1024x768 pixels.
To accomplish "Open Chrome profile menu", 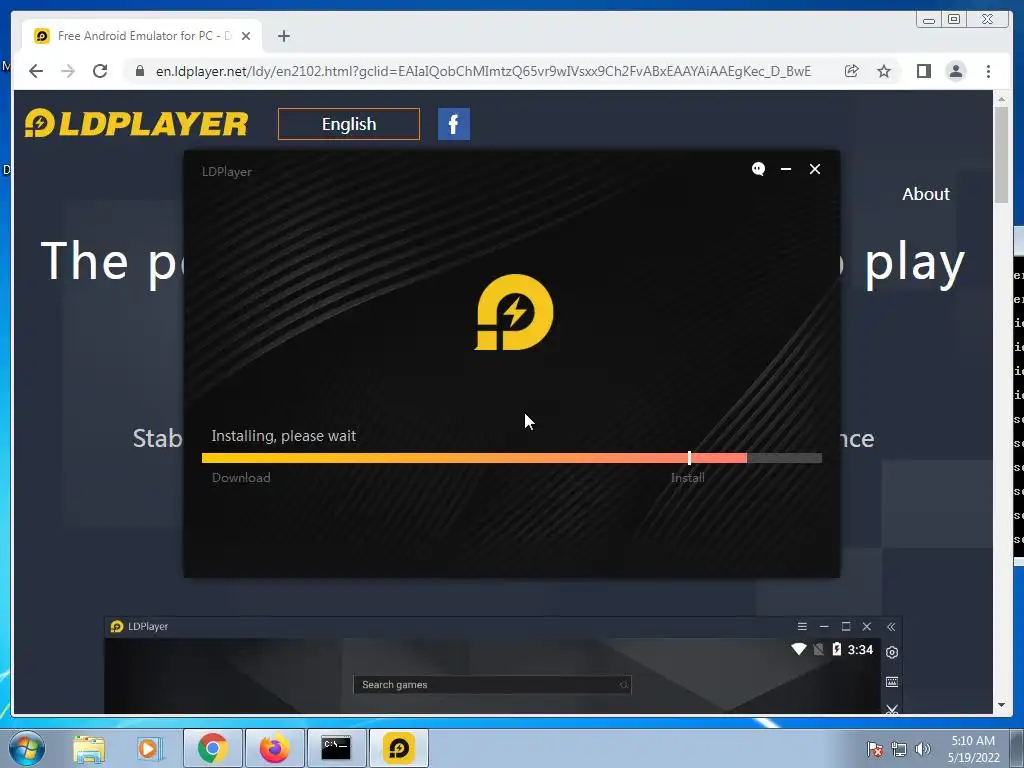I will point(955,71).
